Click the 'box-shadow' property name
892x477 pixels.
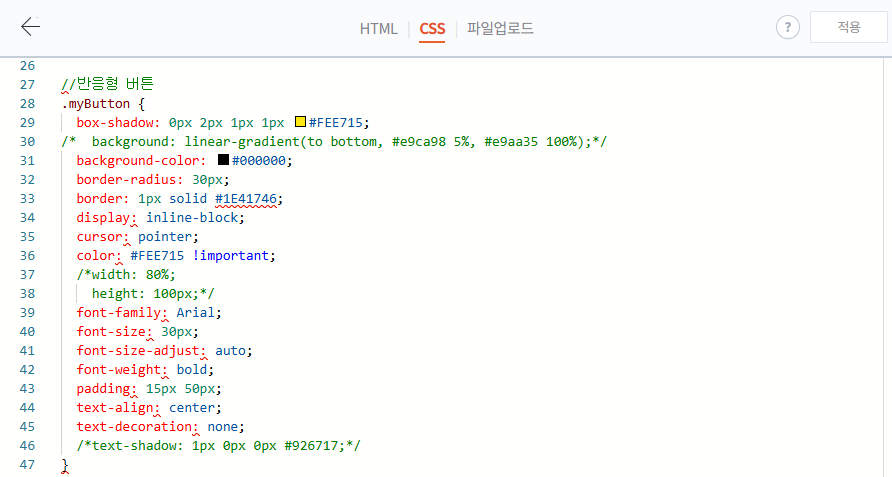tap(115, 122)
